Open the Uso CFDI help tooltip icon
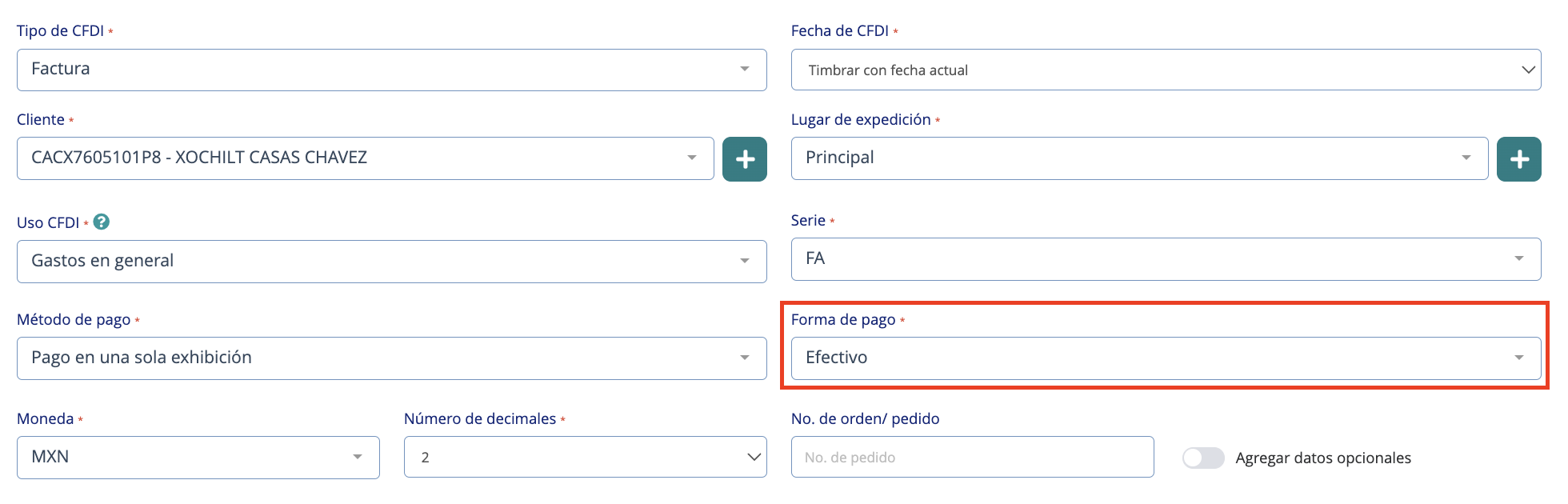 tap(101, 222)
